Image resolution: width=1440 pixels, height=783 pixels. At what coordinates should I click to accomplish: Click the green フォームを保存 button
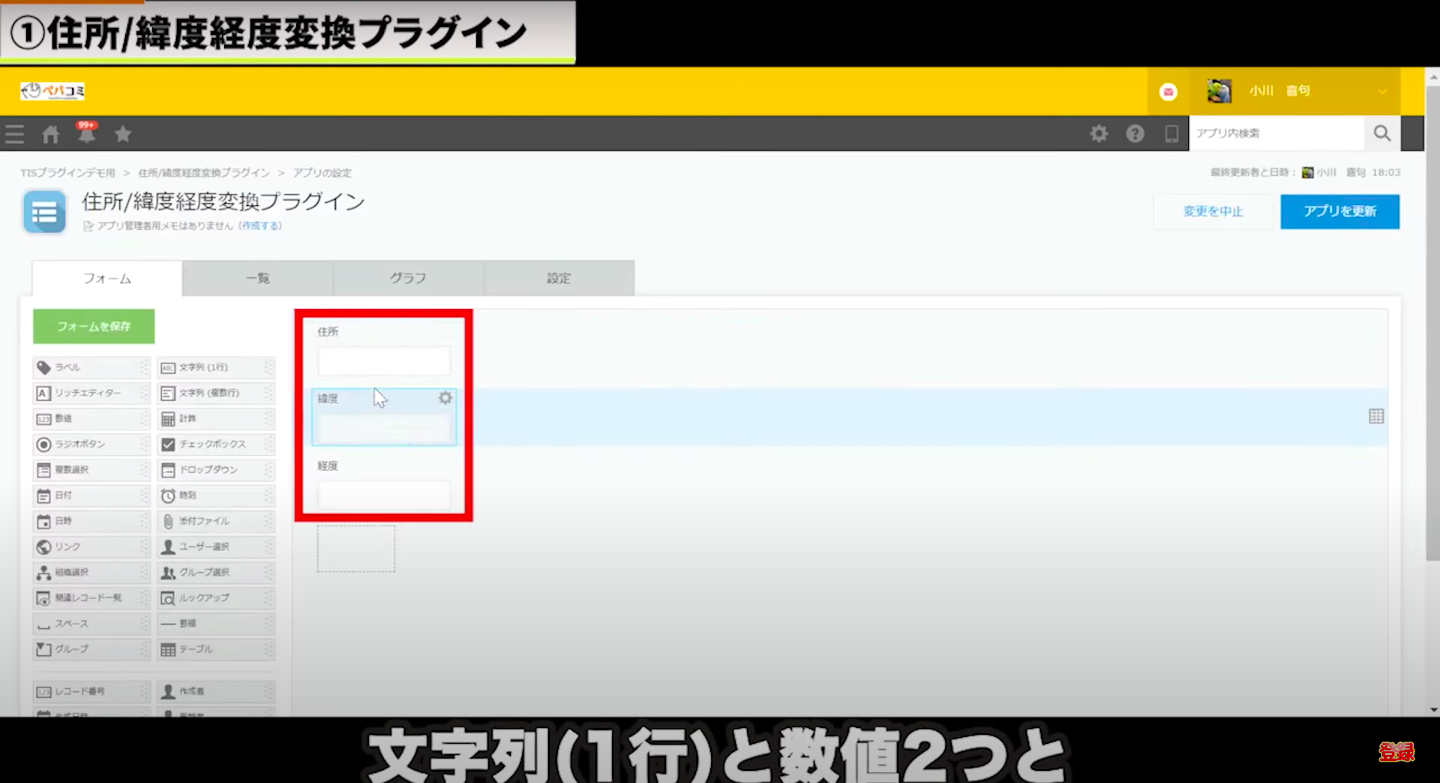(94, 327)
